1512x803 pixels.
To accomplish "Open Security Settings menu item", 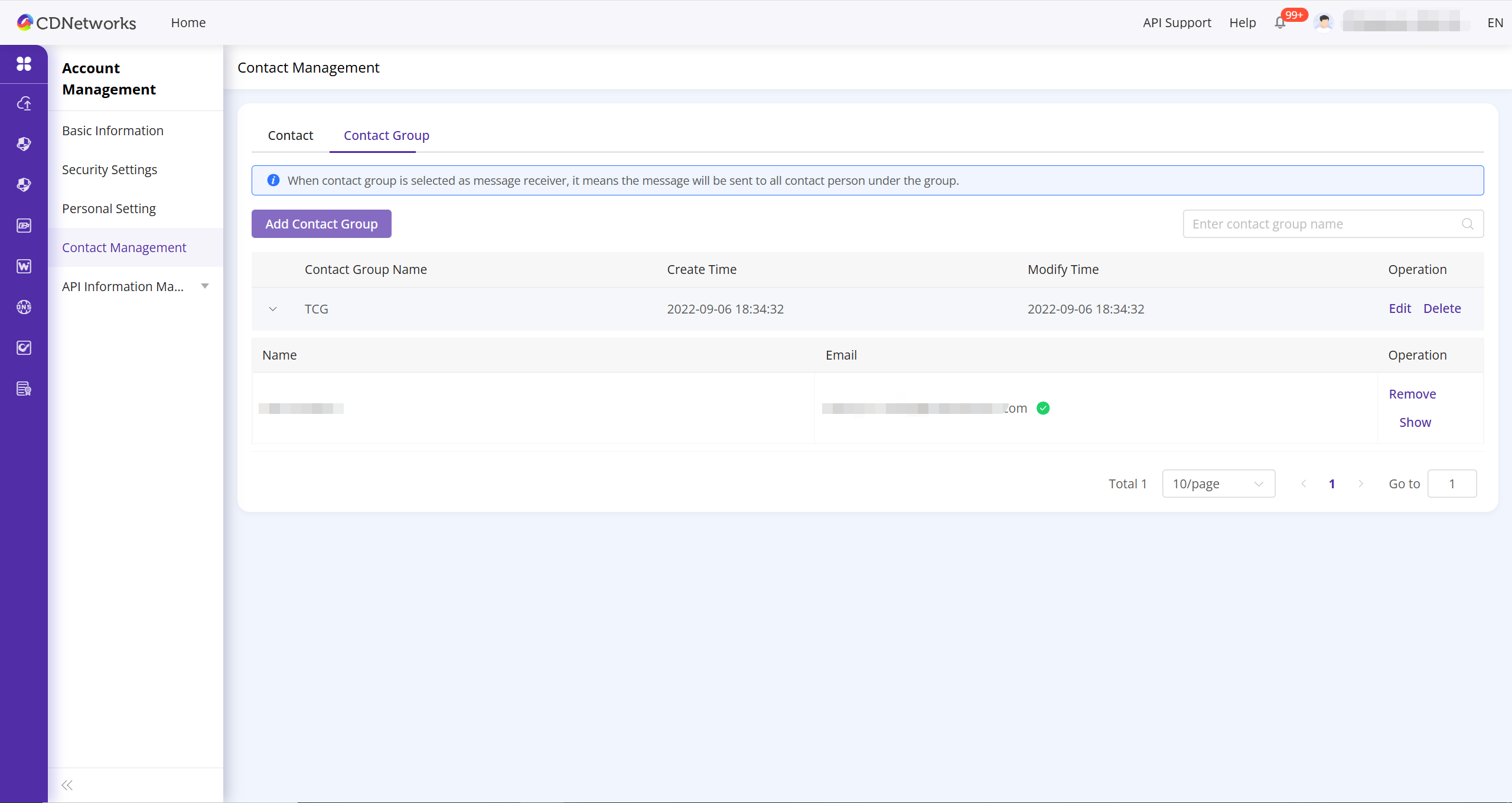I will 109,169.
